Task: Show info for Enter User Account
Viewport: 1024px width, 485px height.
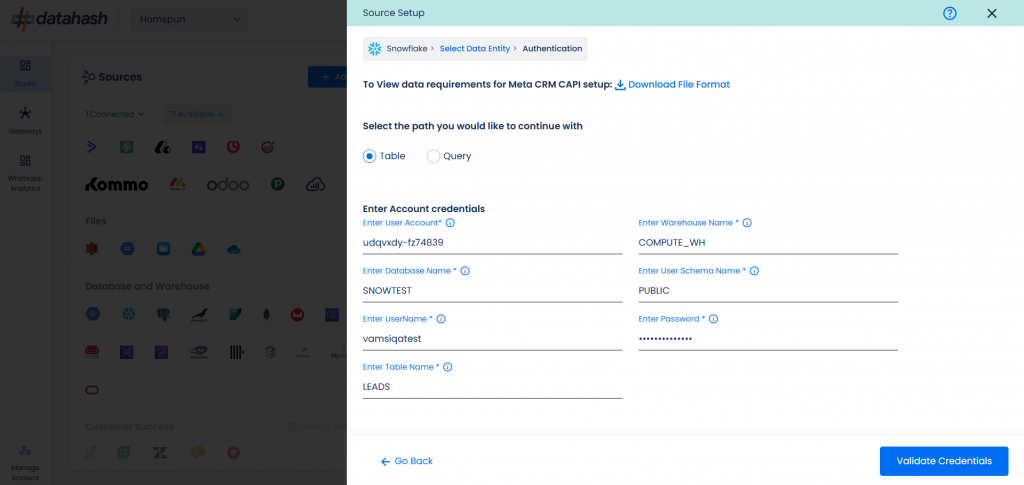Action: tap(450, 223)
